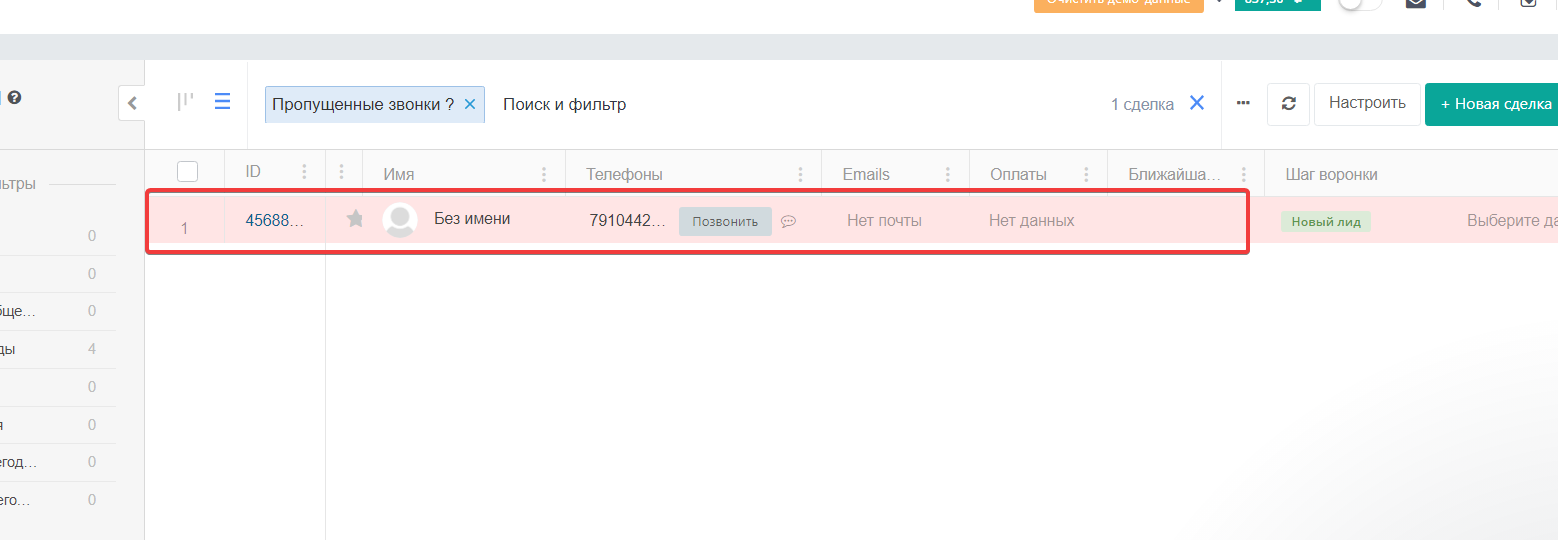1558x540 pixels.
Task: Tick the select-all checkbox in header
Action: [x=187, y=172]
